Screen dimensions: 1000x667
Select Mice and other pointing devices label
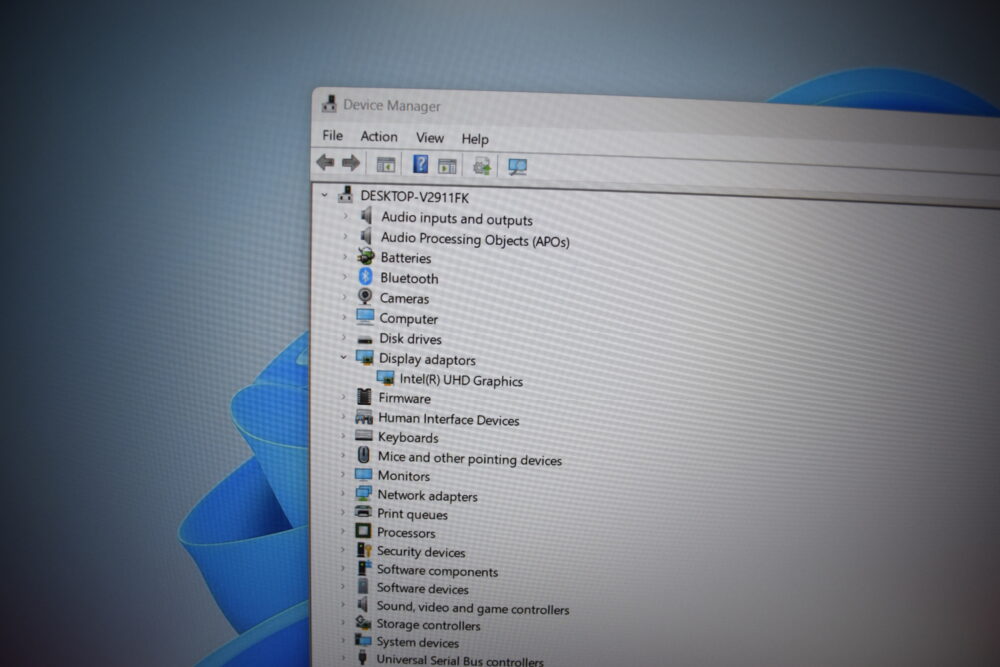click(x=470, y=458)
